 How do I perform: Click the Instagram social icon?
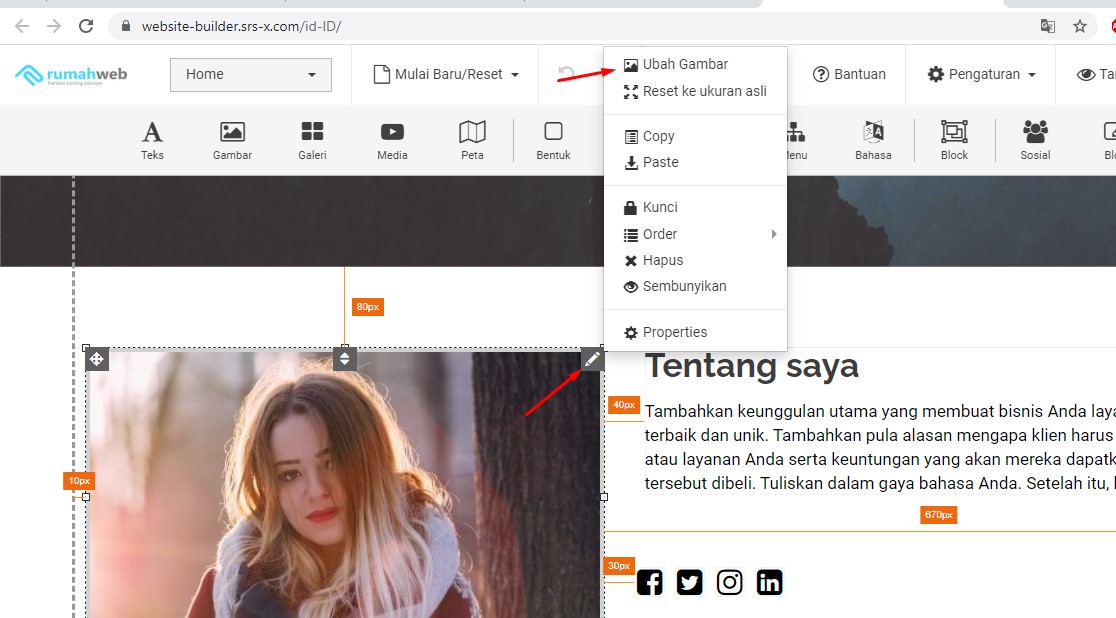730,582
